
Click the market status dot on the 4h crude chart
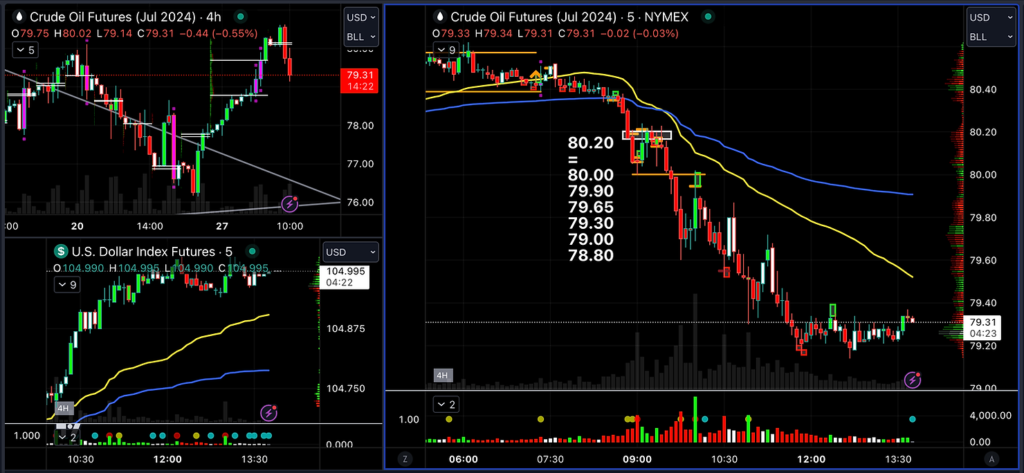[x=242, y=16]
